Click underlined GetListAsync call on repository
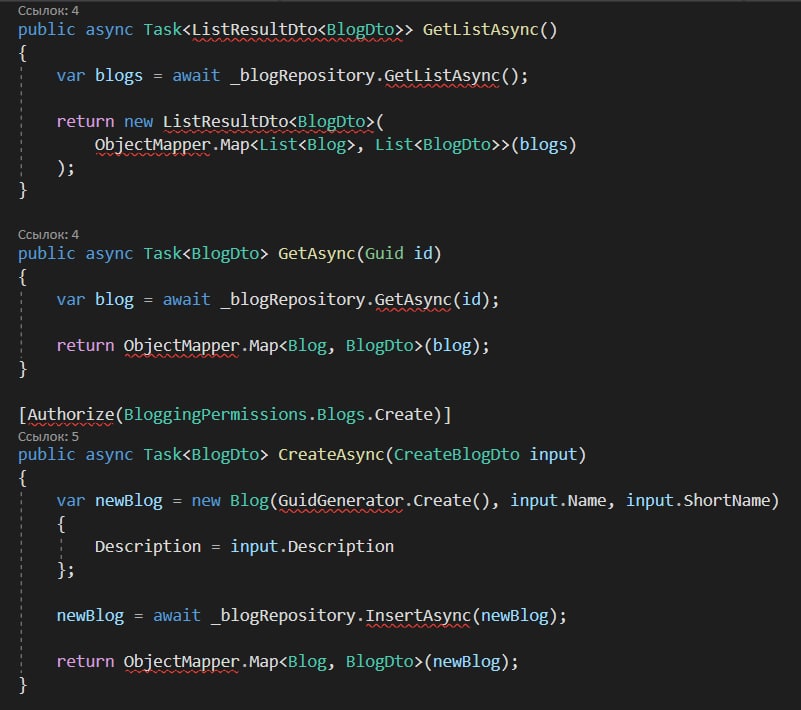 click(x=442, y=76)
